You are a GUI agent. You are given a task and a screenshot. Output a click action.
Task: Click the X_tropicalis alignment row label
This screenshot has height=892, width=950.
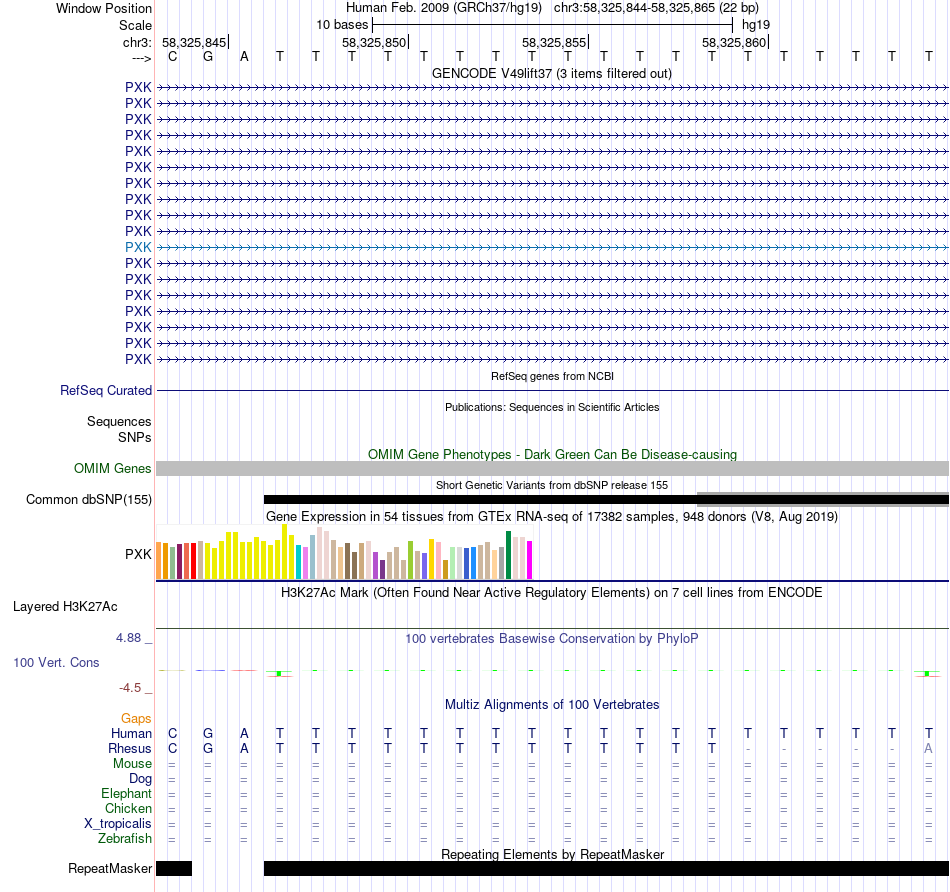pyautogui.click(x=118, y=824)
